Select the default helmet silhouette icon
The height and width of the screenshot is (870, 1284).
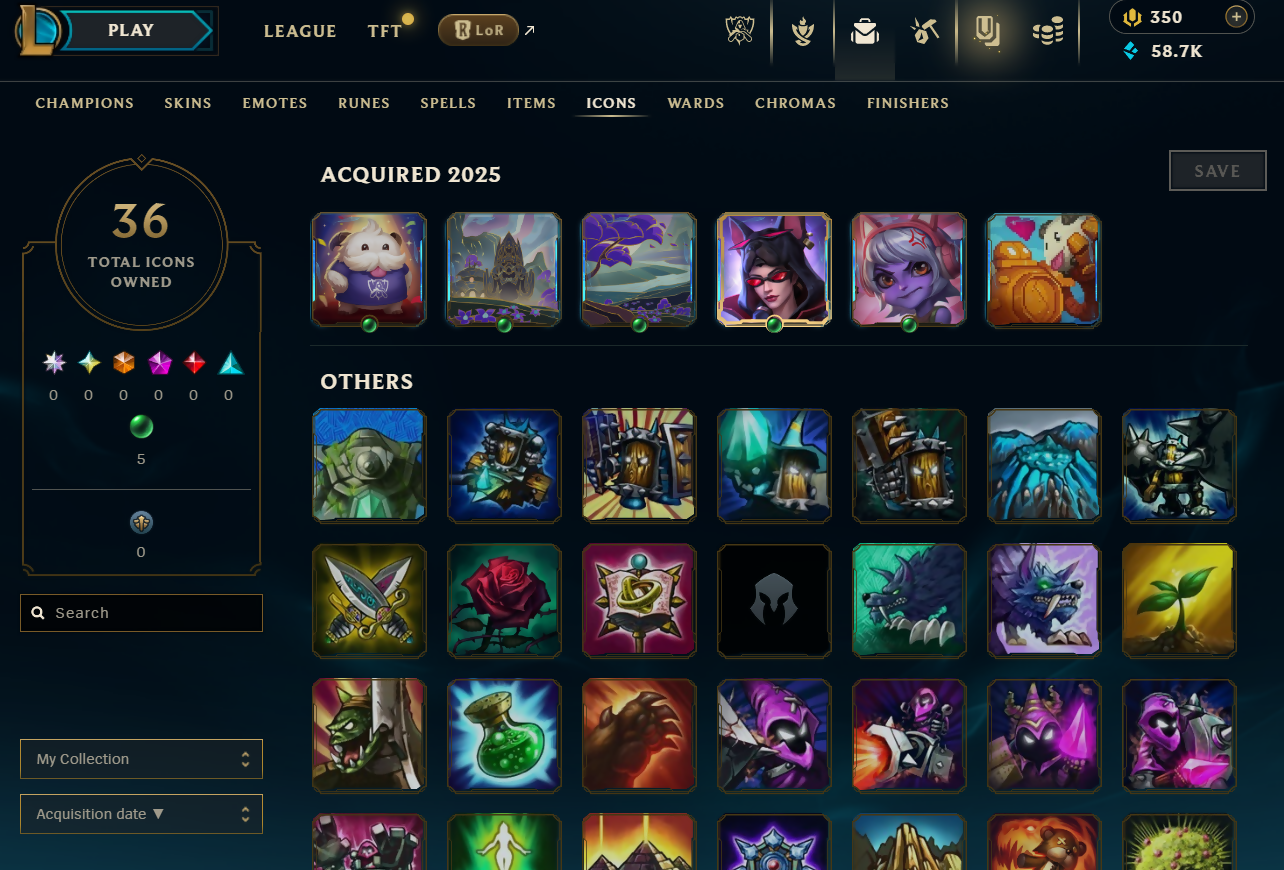click(774, 600)
